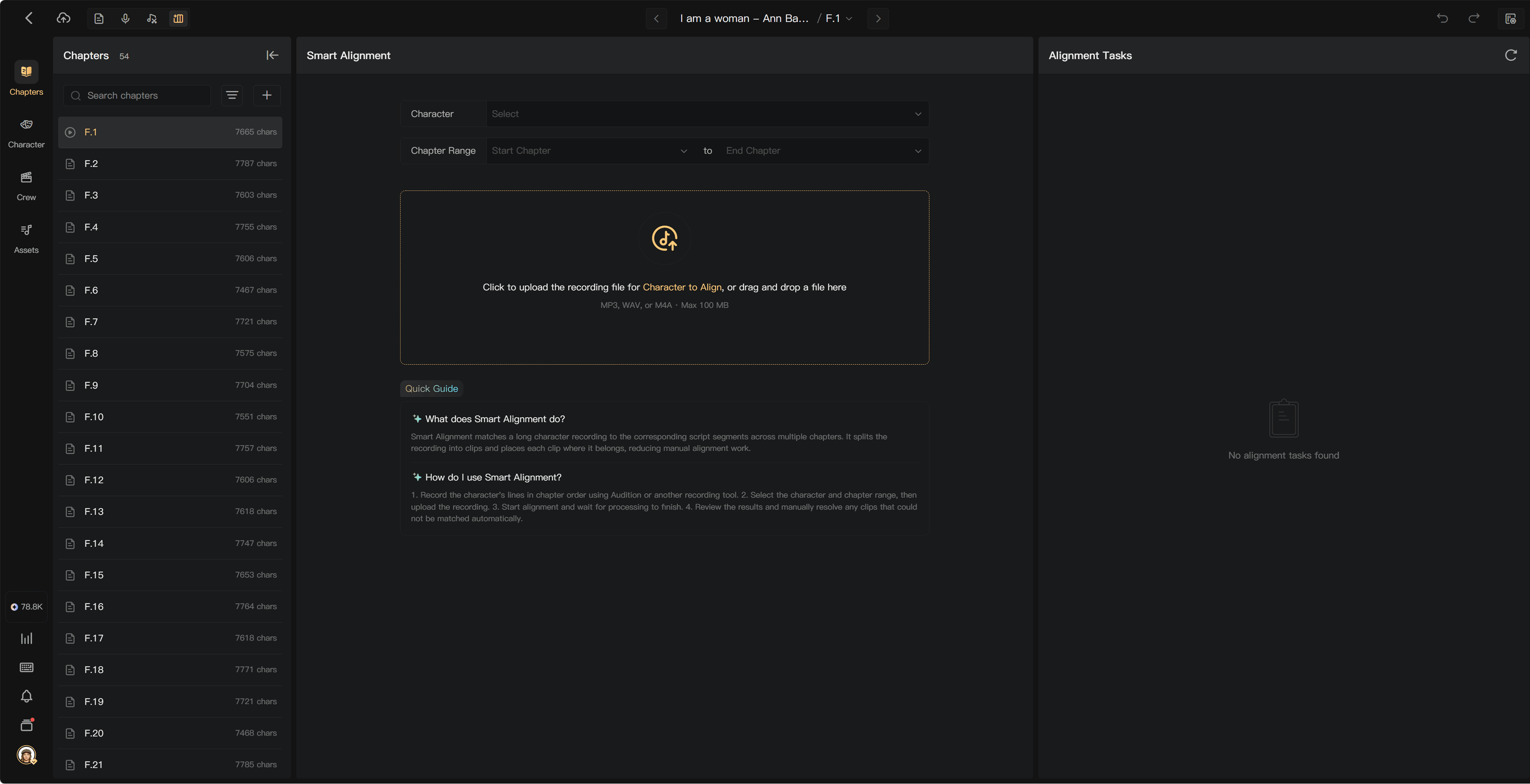Open the chapter filter options
The width and height of the screenshot is (1530, 784).
232,96
